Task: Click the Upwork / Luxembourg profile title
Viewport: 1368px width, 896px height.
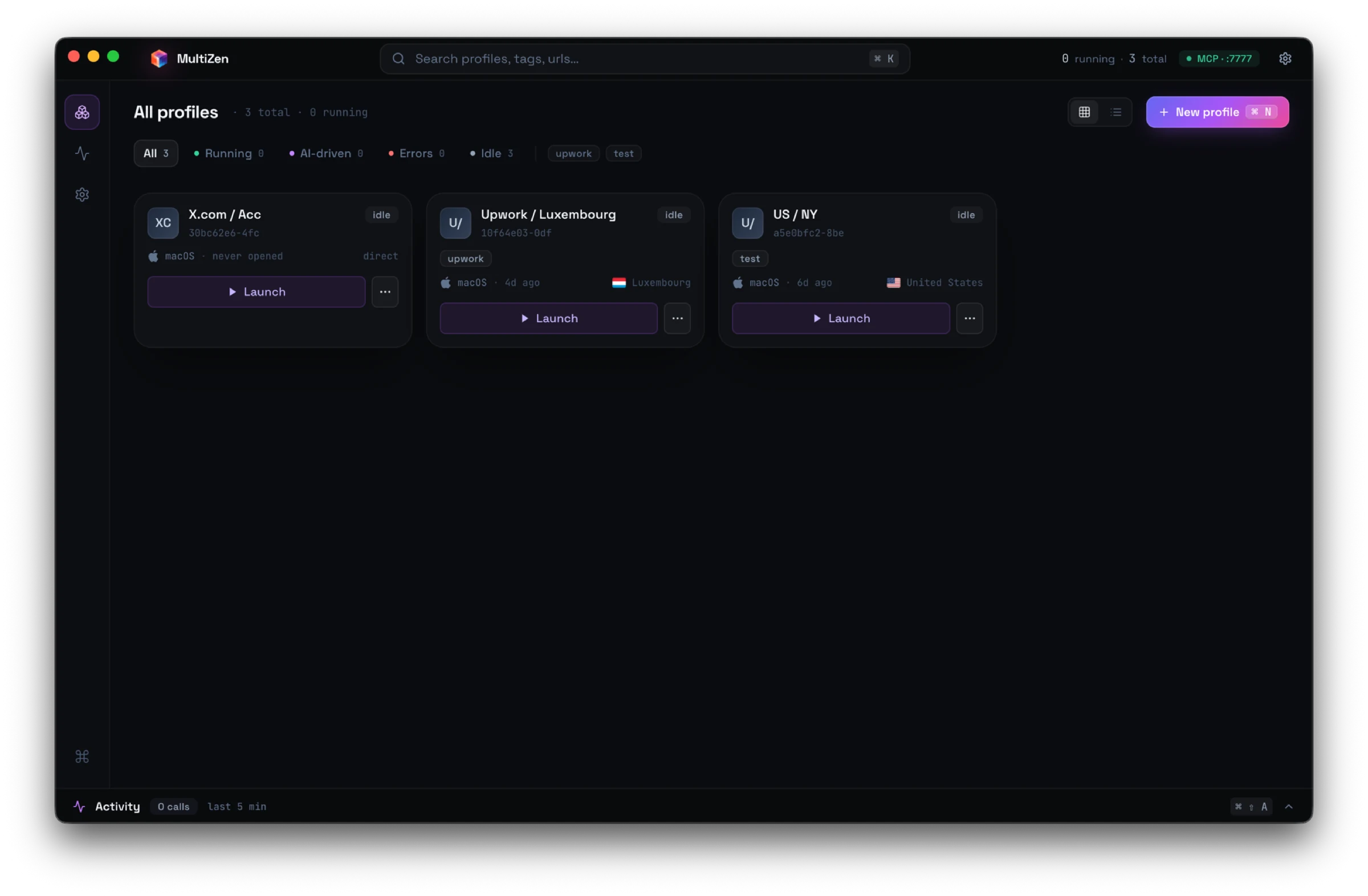Action: click(548, 214)
